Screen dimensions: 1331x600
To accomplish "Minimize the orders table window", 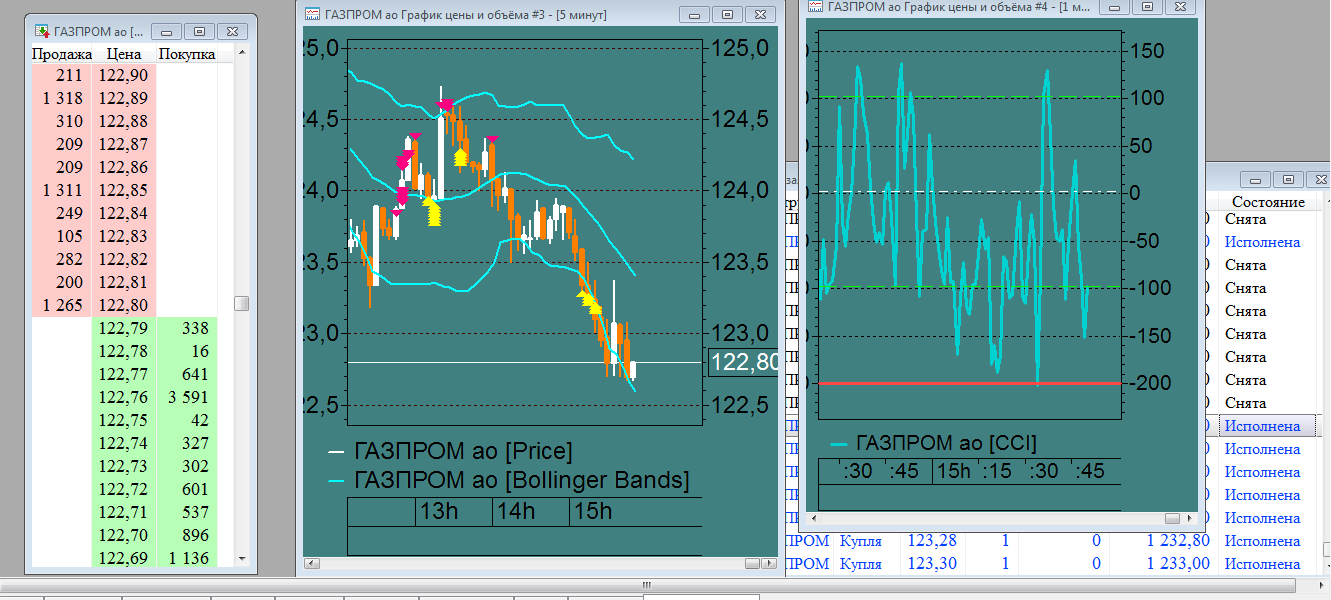I will pos(1256,179).
